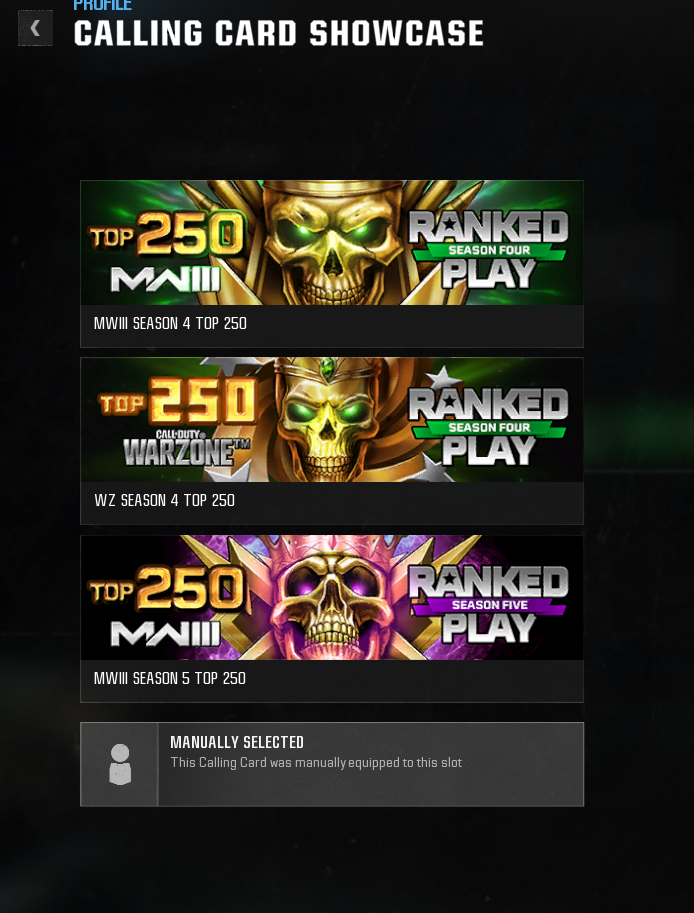Click the green Season Four ribbon on MWIII card
The height and width of the screenshot is (913, 694).
(489, 251)
